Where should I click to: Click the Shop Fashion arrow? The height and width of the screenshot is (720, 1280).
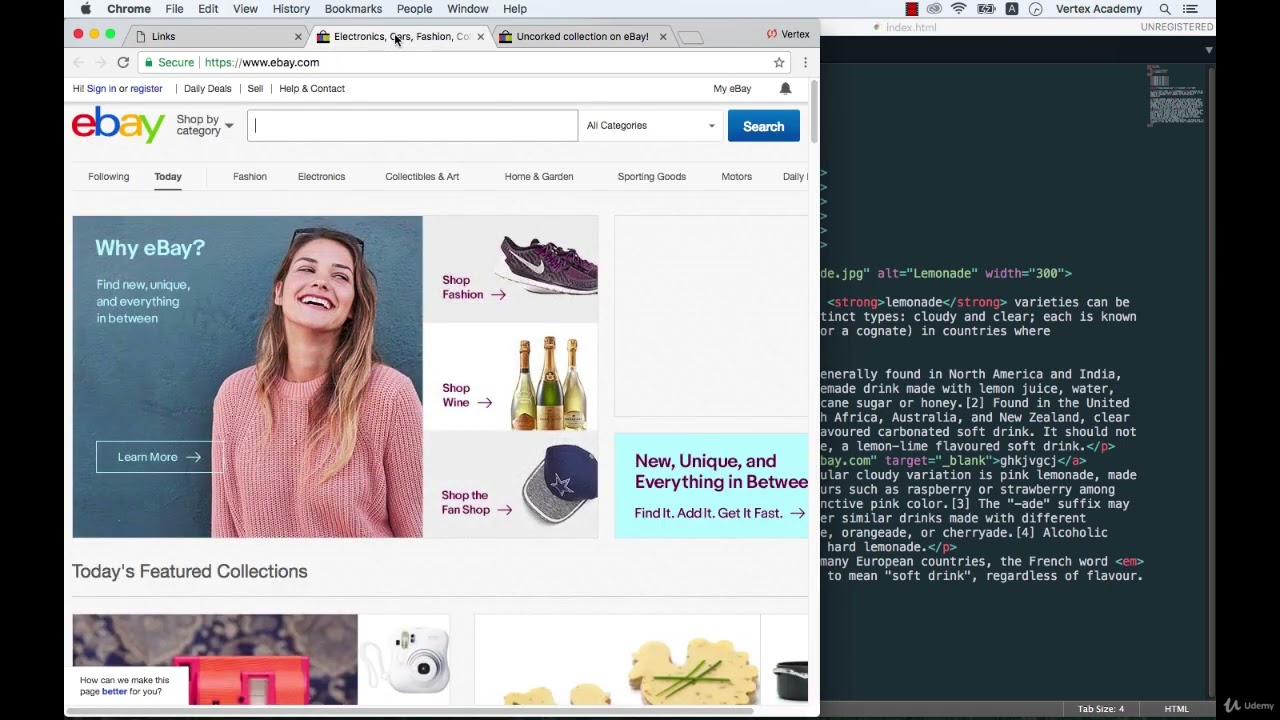click(x=498, y=294)
